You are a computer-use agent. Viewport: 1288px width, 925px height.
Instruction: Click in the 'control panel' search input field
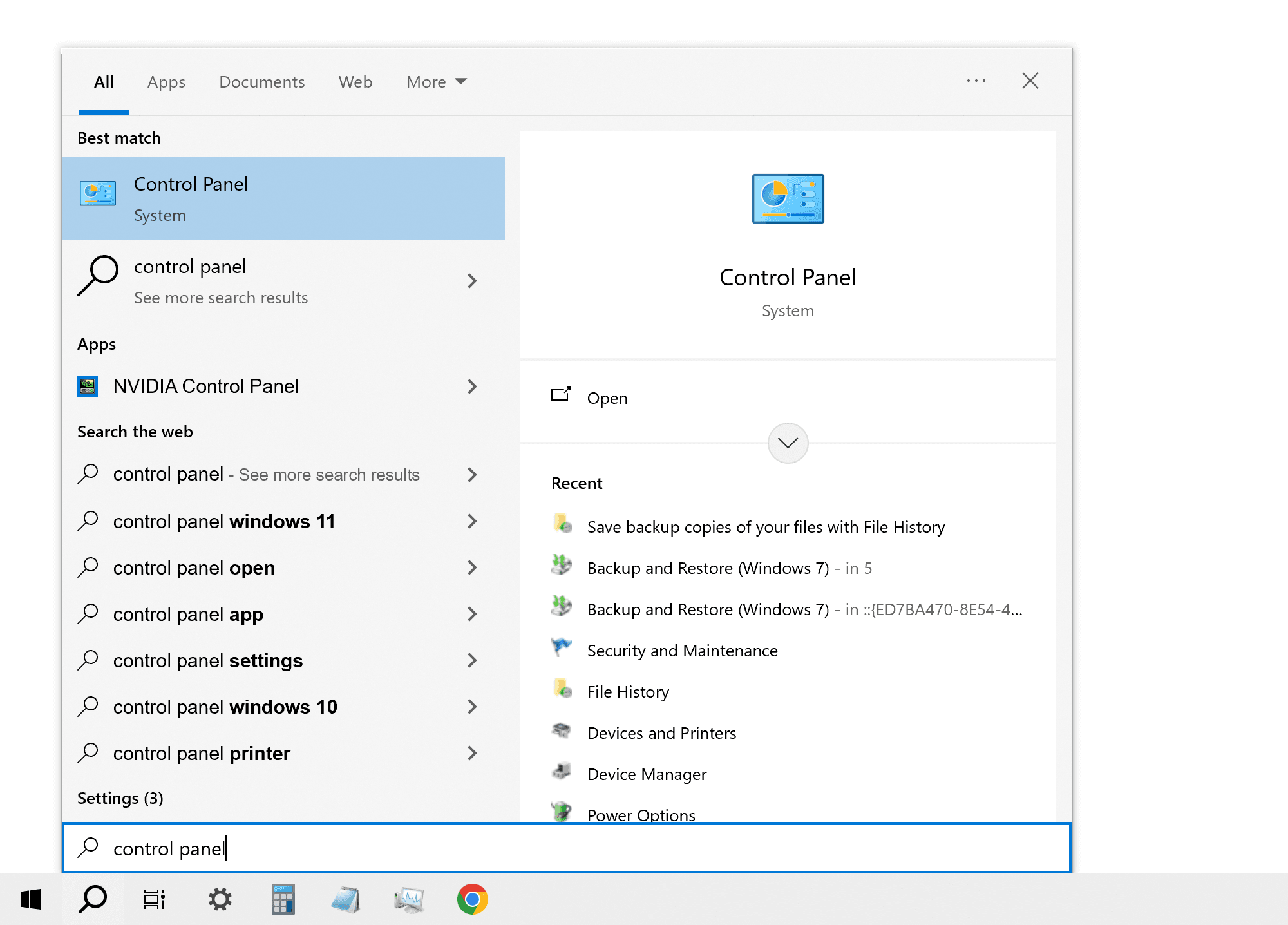tap(567, 848)
